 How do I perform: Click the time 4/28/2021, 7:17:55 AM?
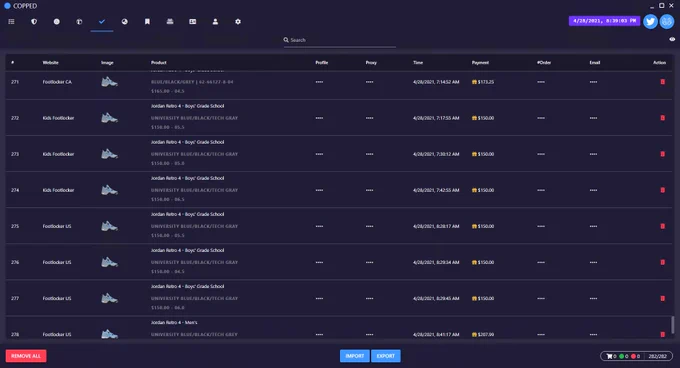tap(436, 118)
